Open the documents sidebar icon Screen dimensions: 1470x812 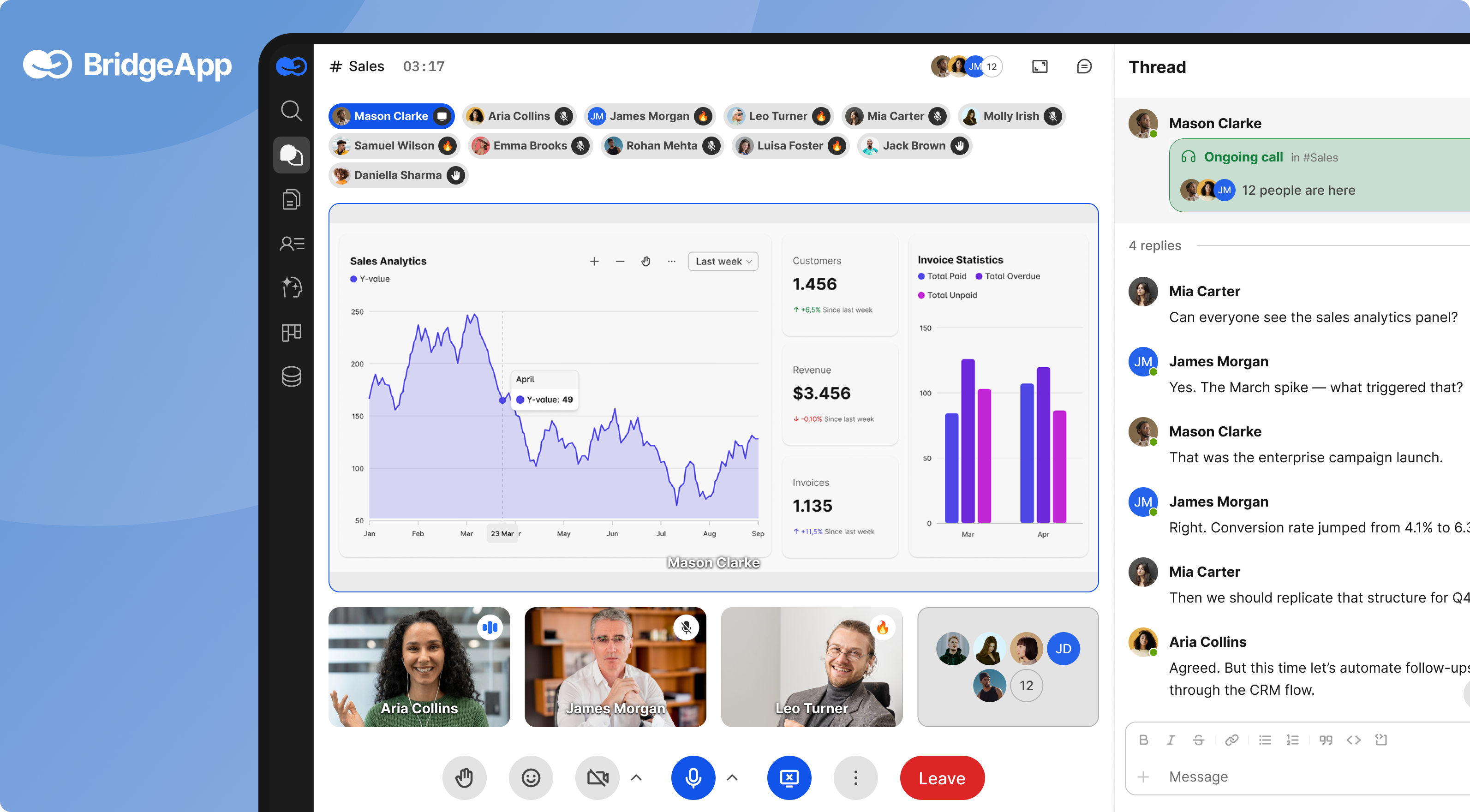291,199
